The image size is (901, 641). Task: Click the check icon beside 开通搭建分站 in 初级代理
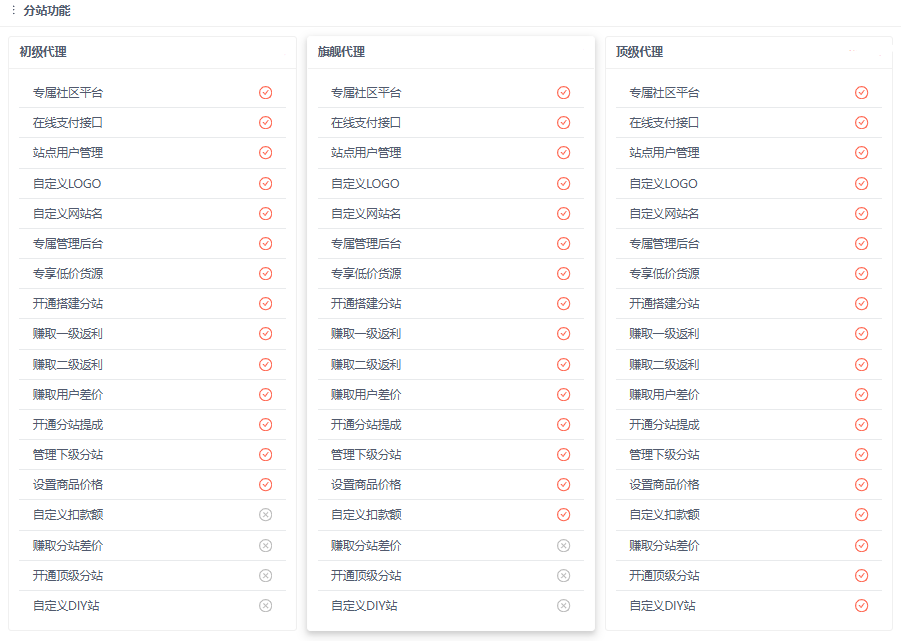point(265,303)
